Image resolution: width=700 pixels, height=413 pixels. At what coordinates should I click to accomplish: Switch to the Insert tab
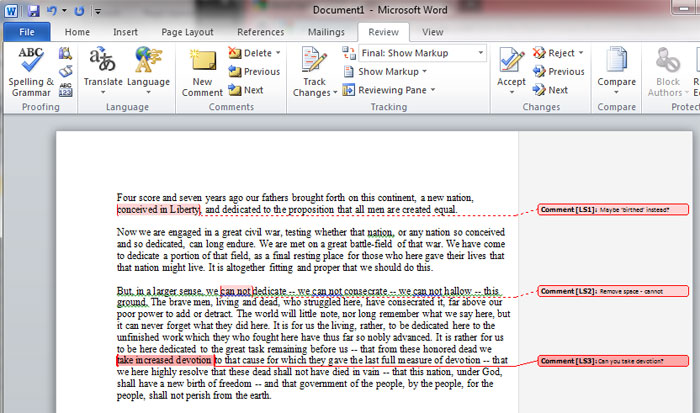coord(125,32)
